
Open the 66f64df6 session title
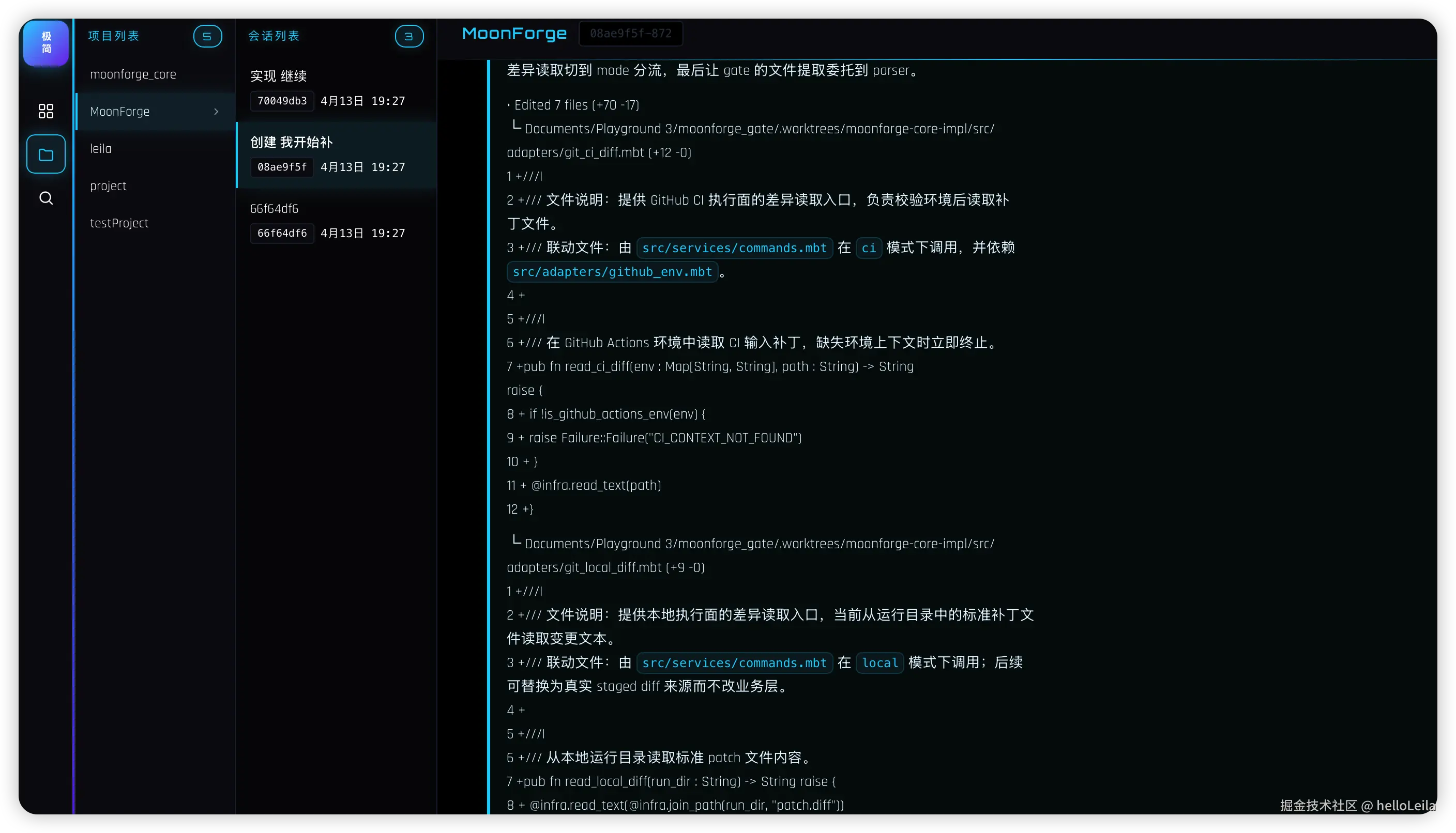tap(274, 209)
